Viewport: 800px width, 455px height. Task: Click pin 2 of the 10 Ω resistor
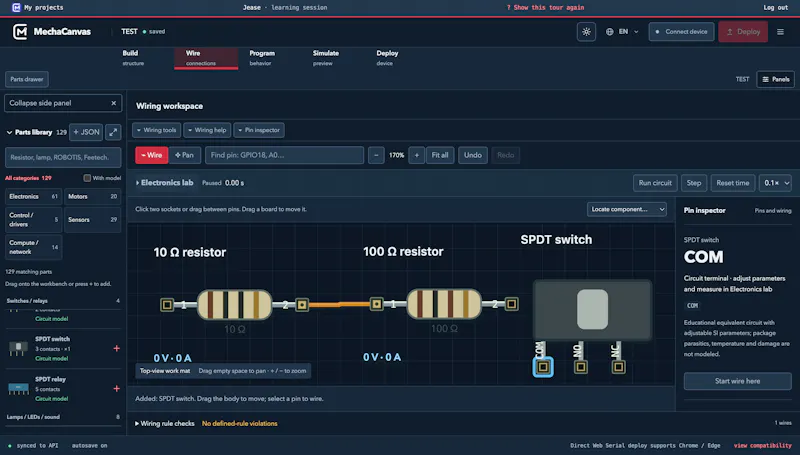[302, 305]
